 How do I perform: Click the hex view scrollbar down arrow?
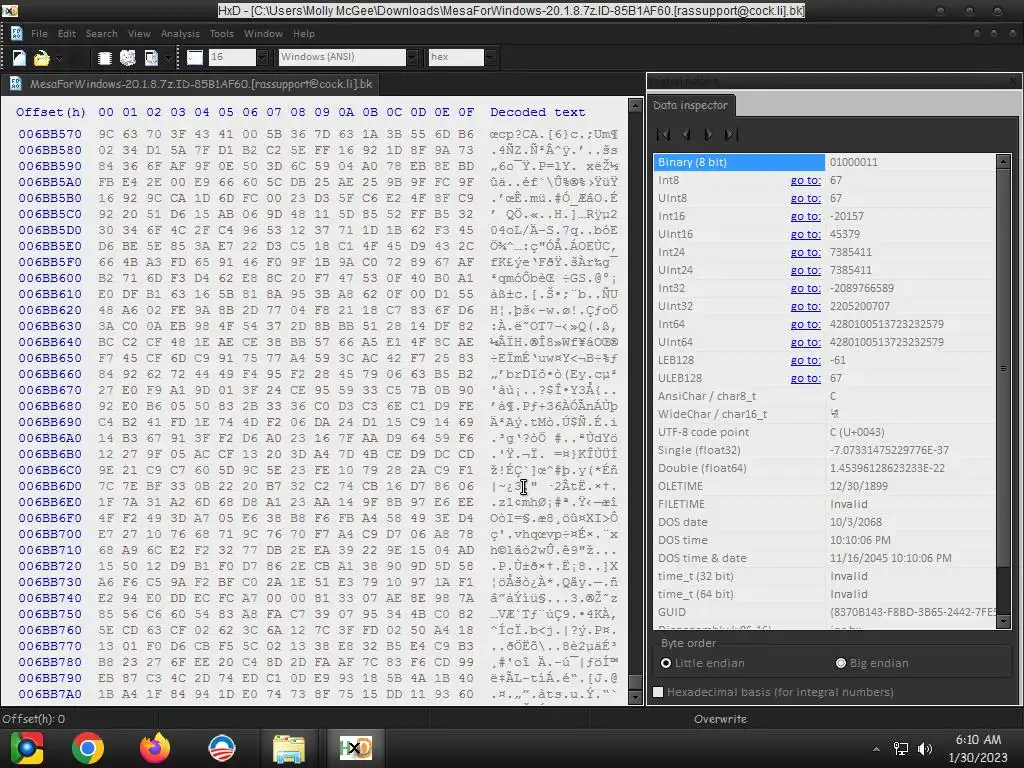[x=635, y=697]
